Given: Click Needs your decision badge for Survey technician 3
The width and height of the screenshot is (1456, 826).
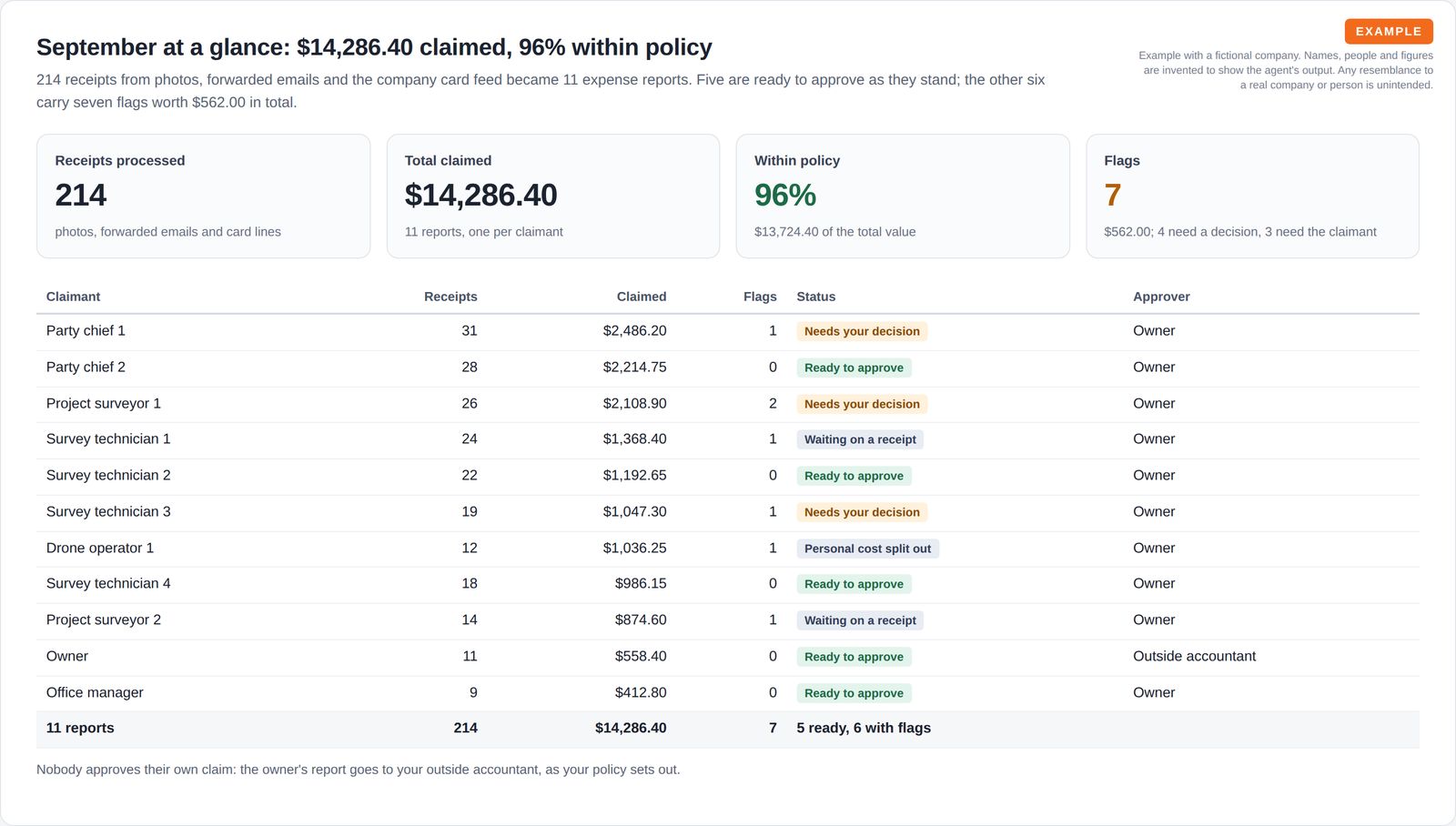Looking at the screenshot, I should (x=862, y=512).
